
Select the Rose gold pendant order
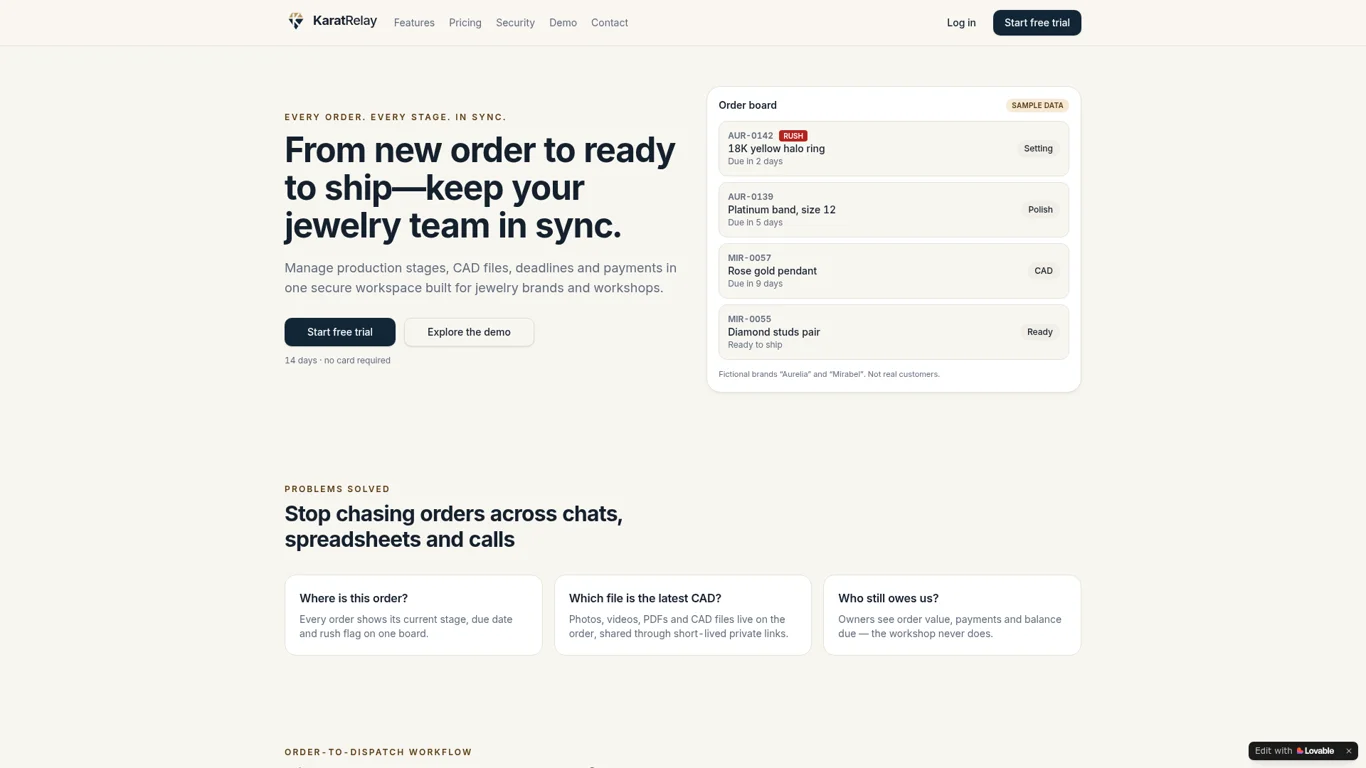point(893,271)
